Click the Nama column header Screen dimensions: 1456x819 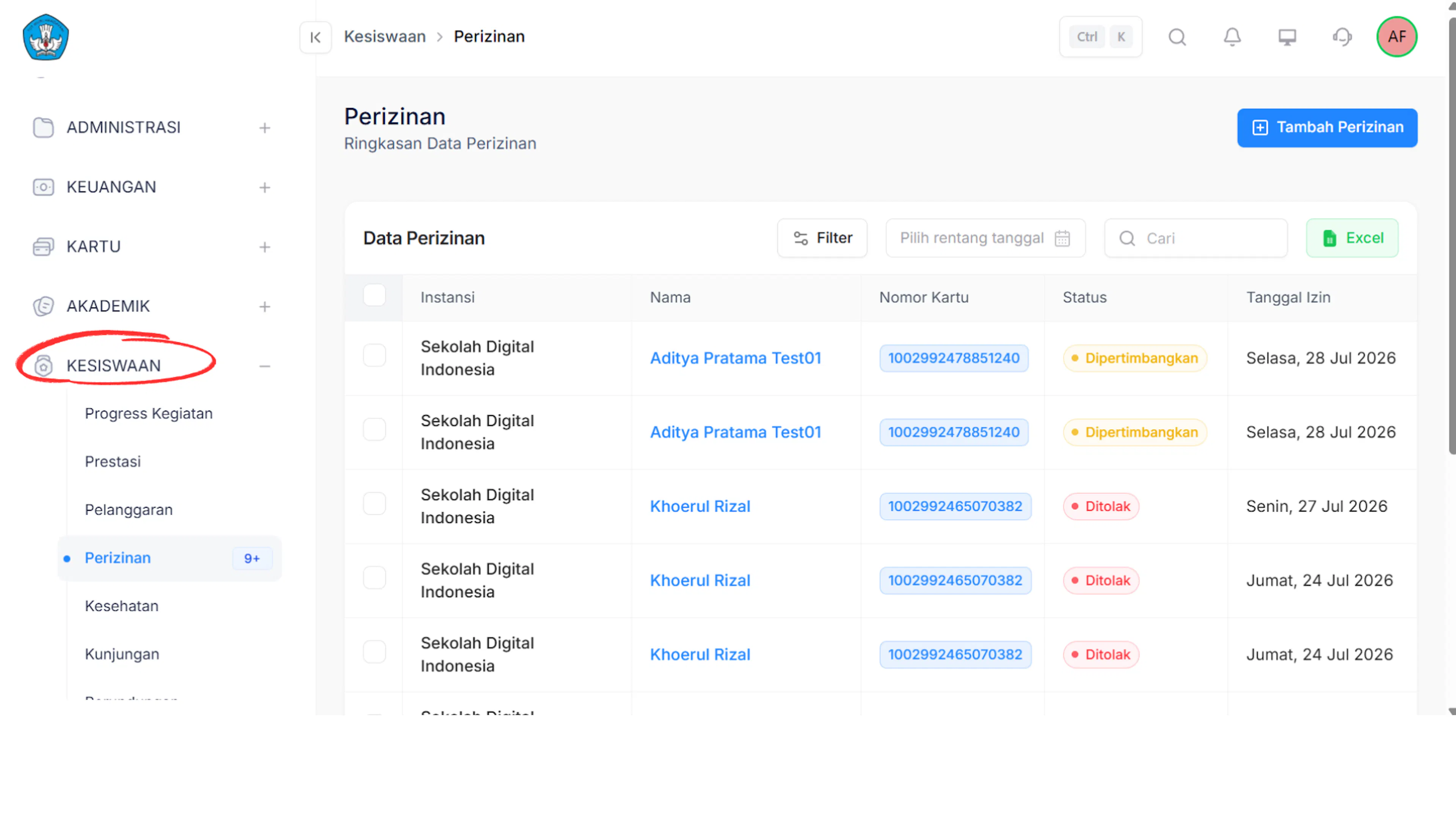[670, 298]
